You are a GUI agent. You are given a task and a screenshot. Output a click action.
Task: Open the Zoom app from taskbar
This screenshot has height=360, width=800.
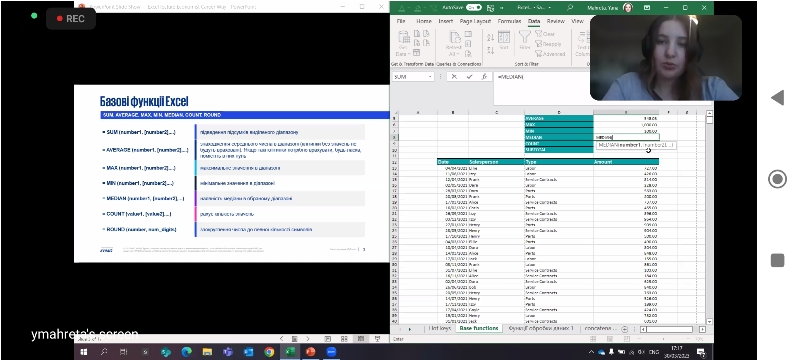coord(331,352)
